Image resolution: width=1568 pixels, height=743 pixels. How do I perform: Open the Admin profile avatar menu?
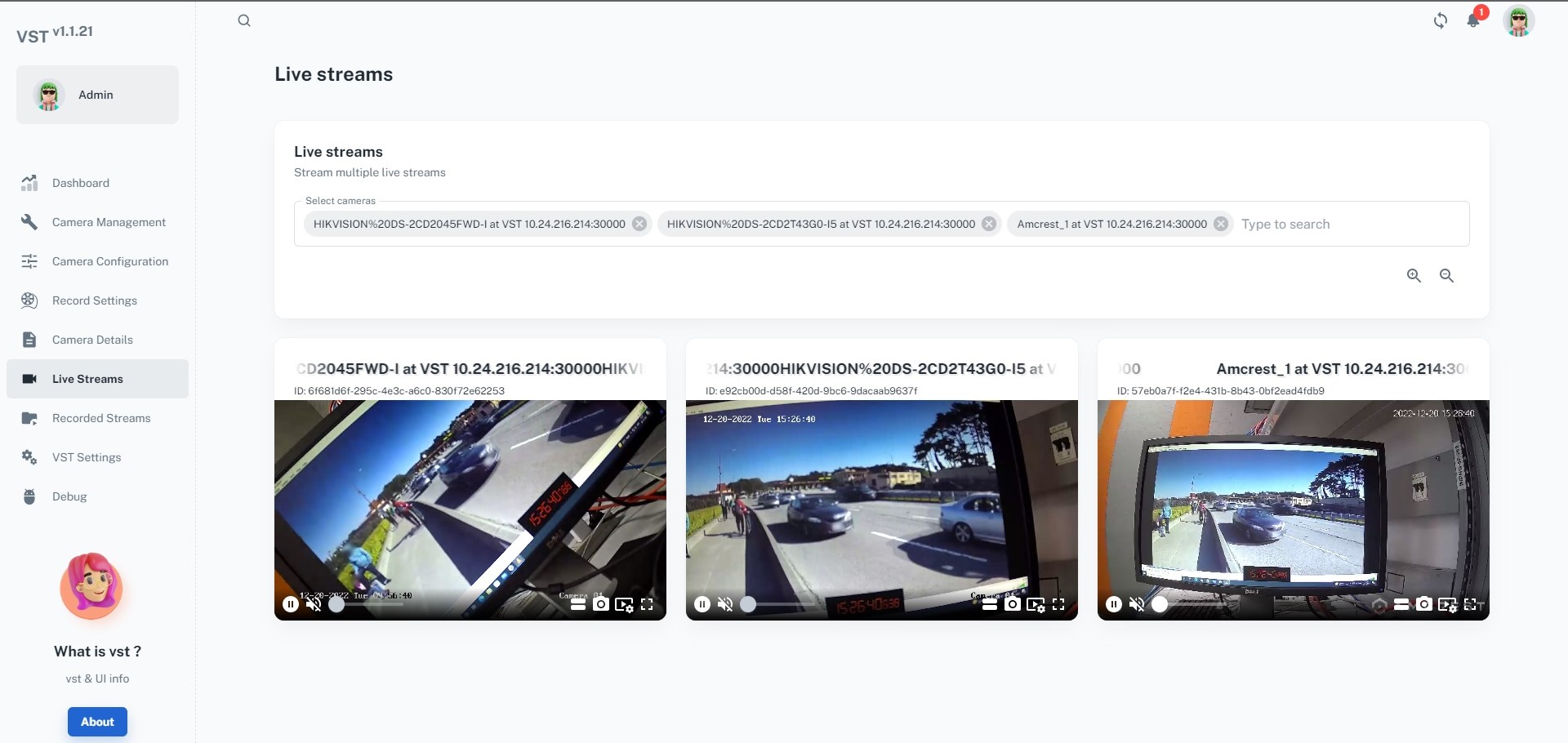pos(1519,21)
